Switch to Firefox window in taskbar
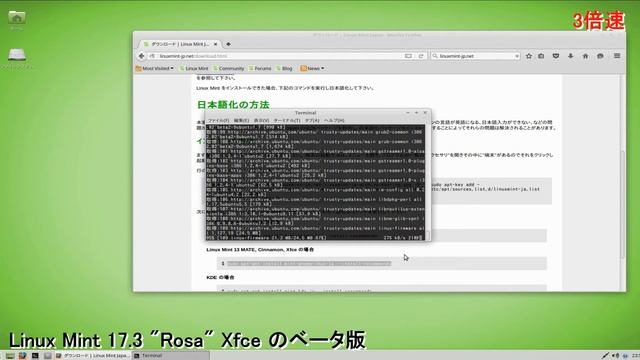The image size is (640, 360). click(93, 356)
